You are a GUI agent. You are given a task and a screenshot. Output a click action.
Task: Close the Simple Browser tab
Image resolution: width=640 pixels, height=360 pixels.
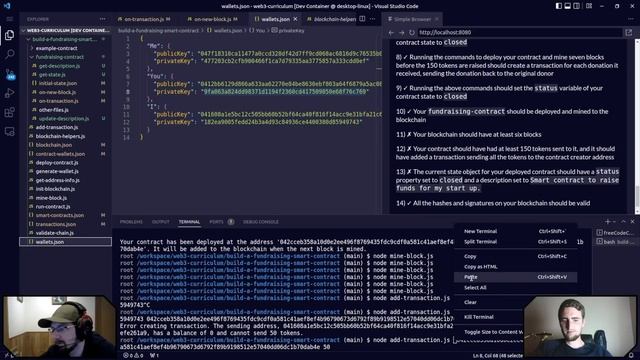pos(437,19)
